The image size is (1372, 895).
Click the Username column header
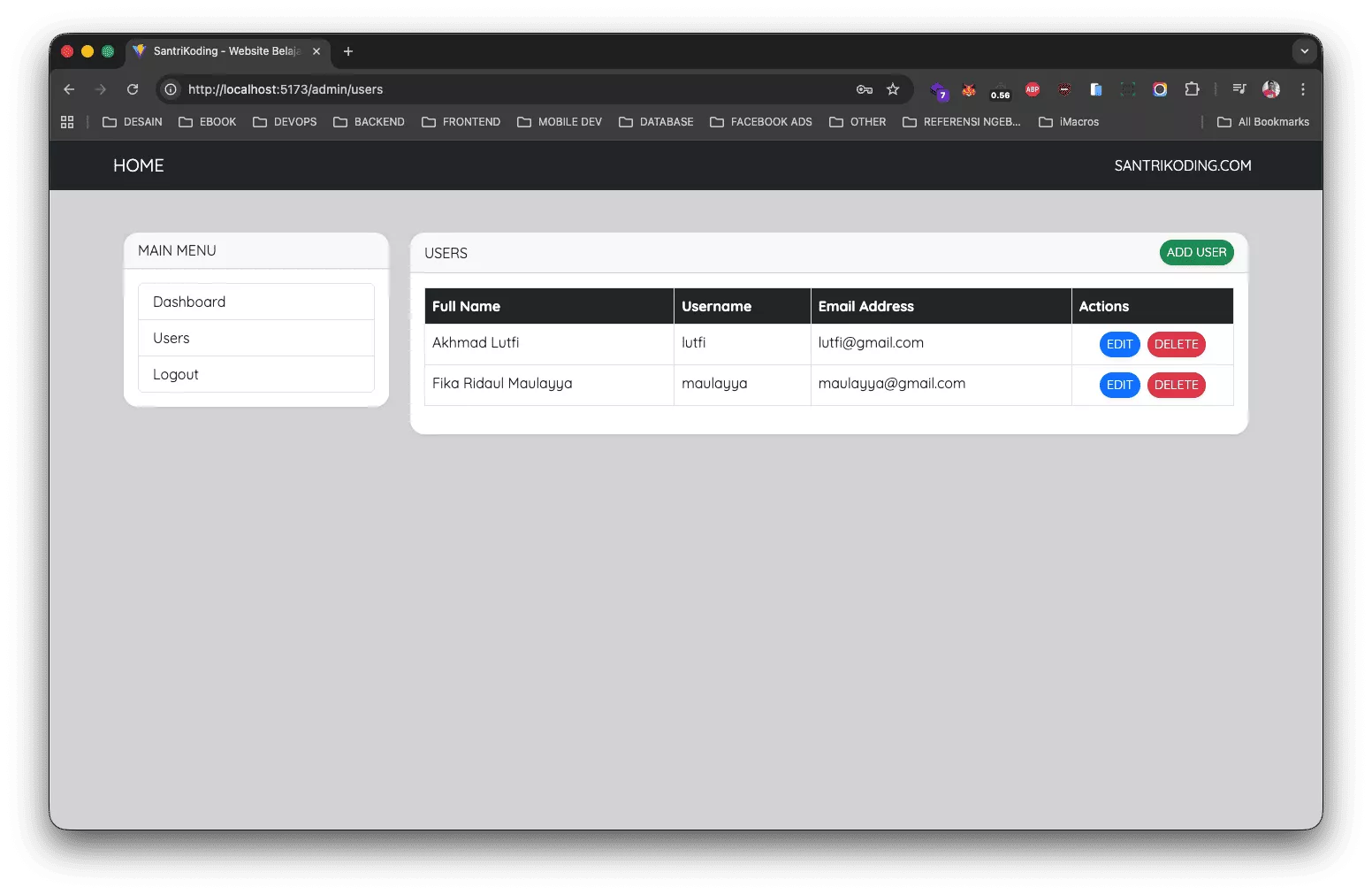[743, 306]
